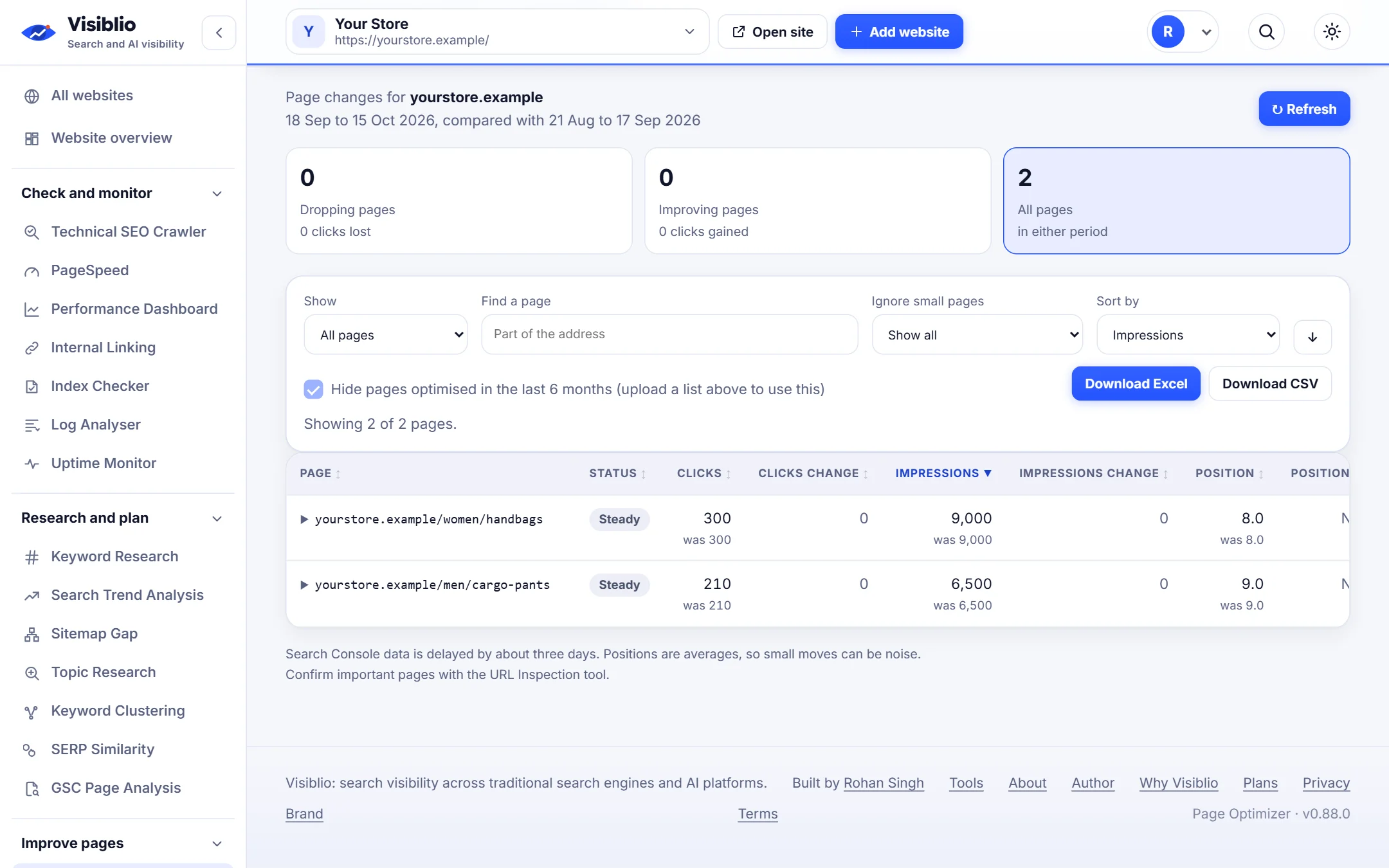Open the Your Store website selector
Viewport: 1389px width, 868px height.
coord(497,32)
